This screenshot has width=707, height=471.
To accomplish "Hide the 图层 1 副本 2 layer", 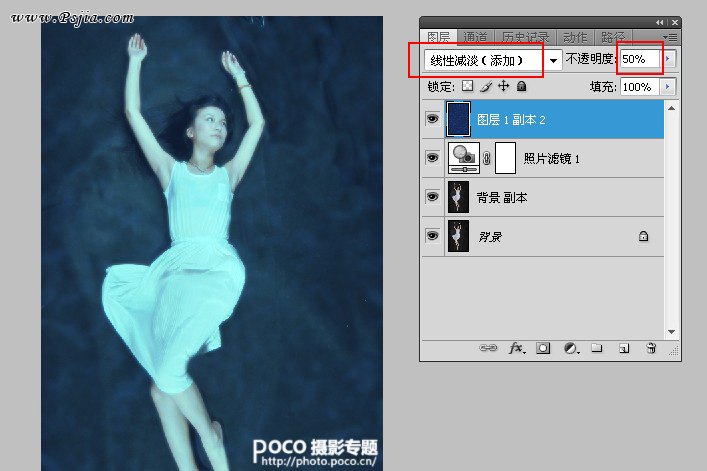I will [x=432, y=119].
